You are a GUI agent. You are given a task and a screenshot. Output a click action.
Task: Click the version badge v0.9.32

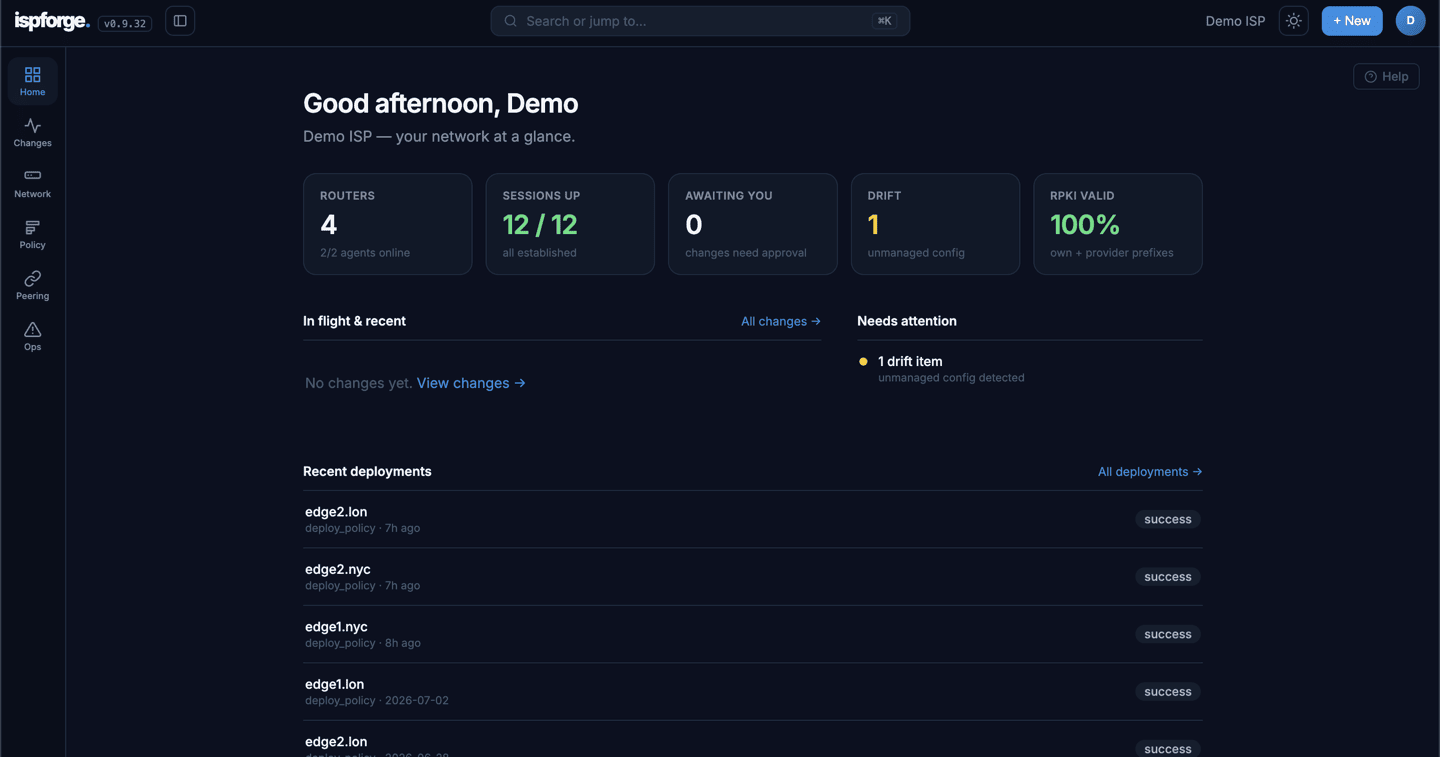coord(125,23)
